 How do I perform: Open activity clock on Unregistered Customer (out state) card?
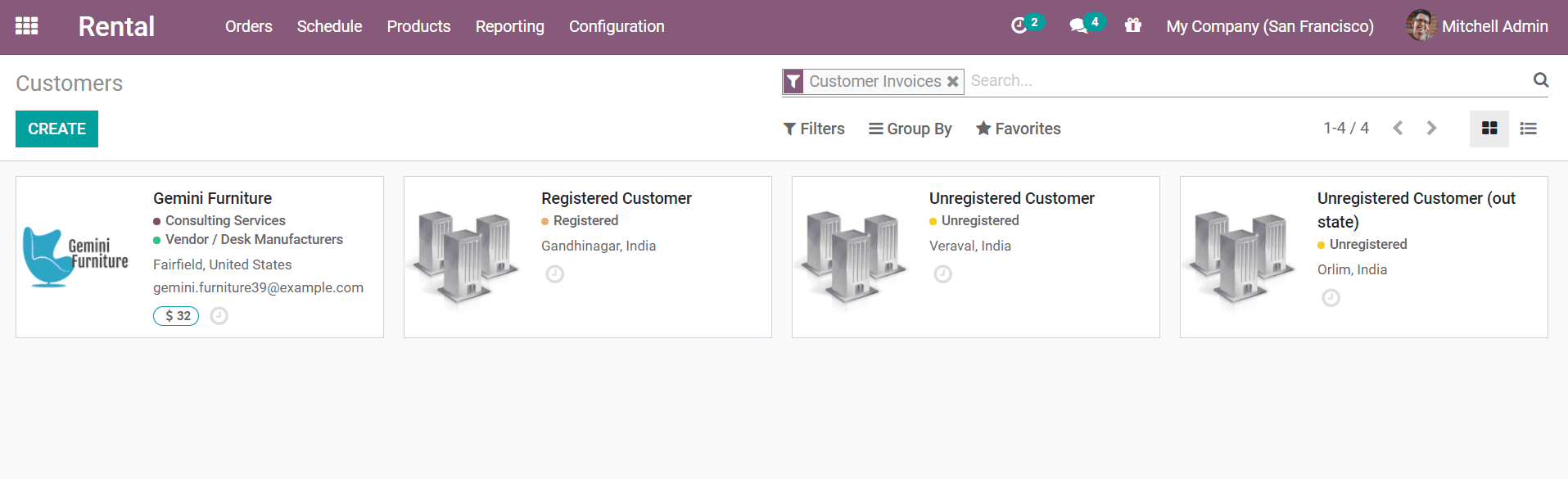(x=1331, y=298)
